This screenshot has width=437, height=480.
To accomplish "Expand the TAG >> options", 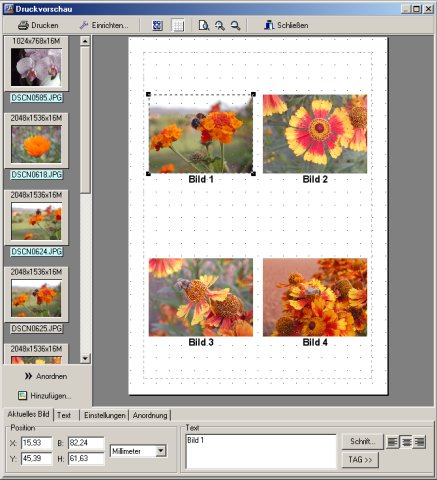I will (360, 460).
